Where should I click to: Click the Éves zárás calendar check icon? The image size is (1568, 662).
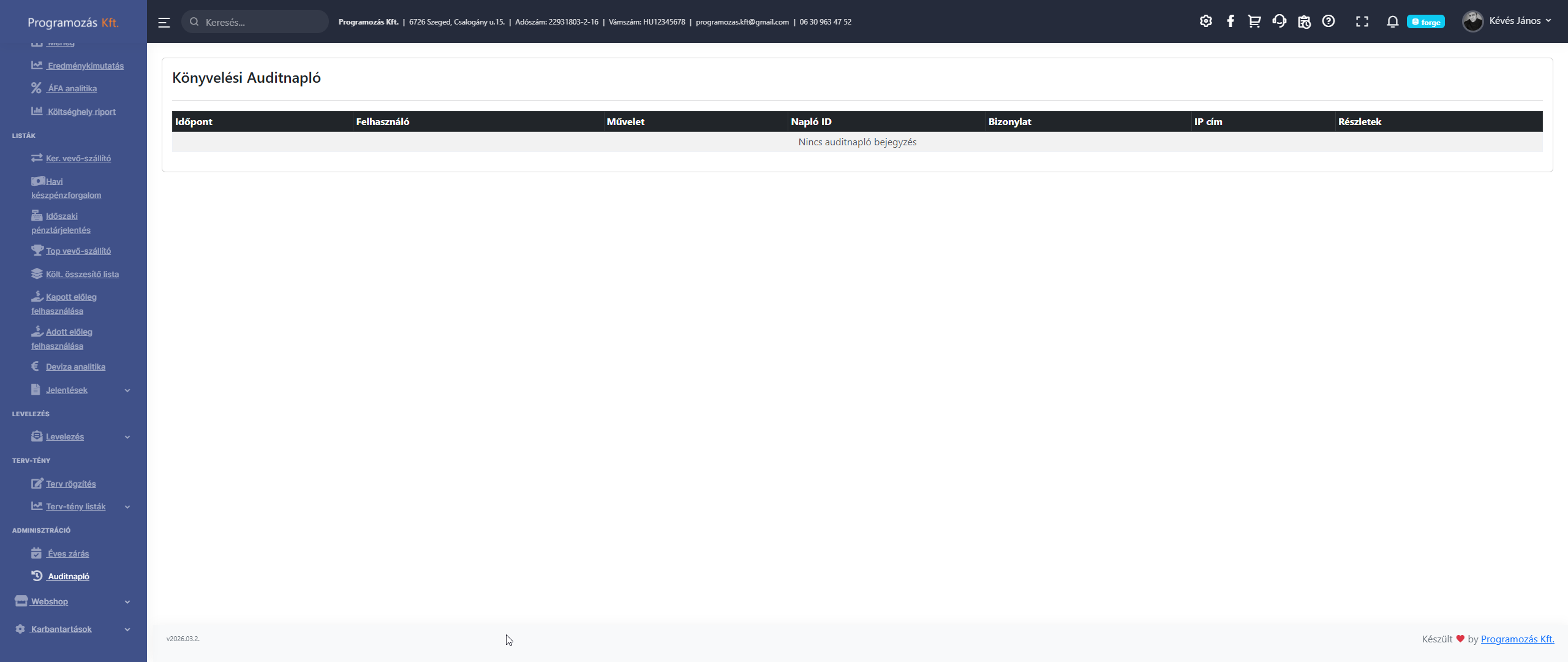(36, 553)
